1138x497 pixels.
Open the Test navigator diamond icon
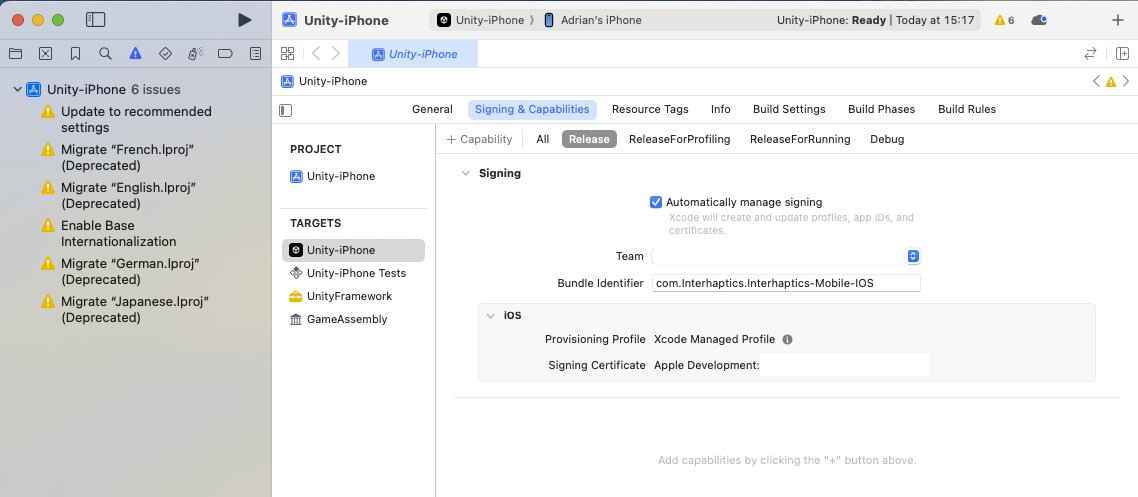165,53
